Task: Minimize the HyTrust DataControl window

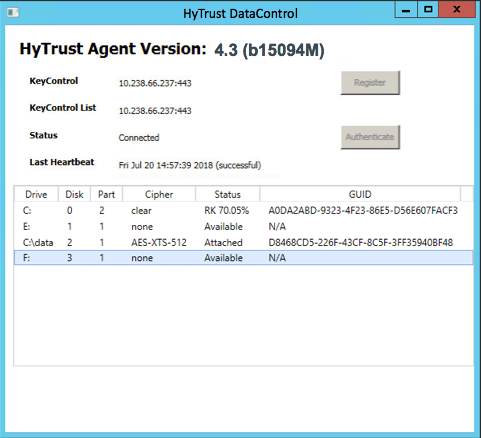Action: [406, 9]
